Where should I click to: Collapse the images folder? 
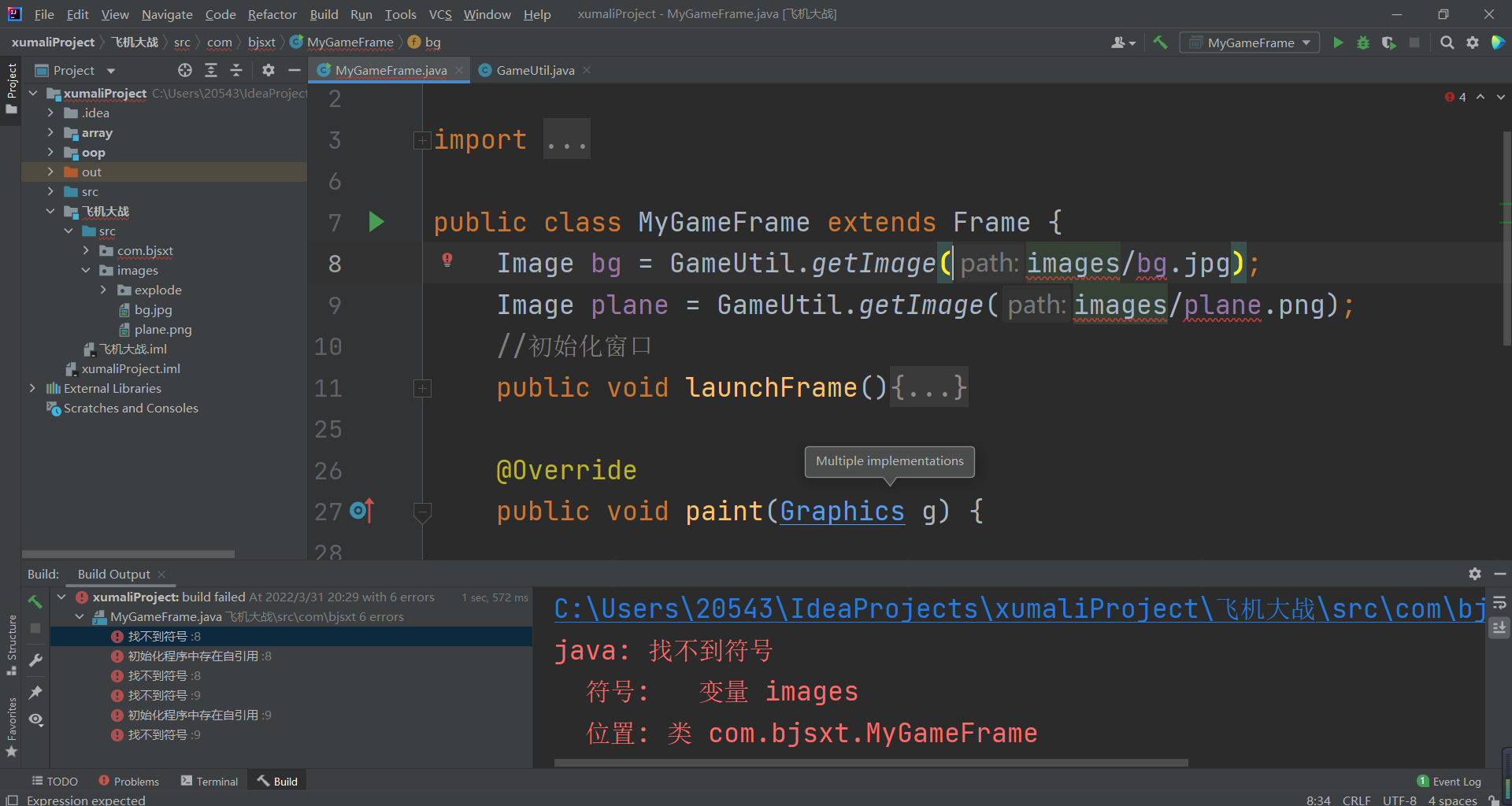pos(86,270)
